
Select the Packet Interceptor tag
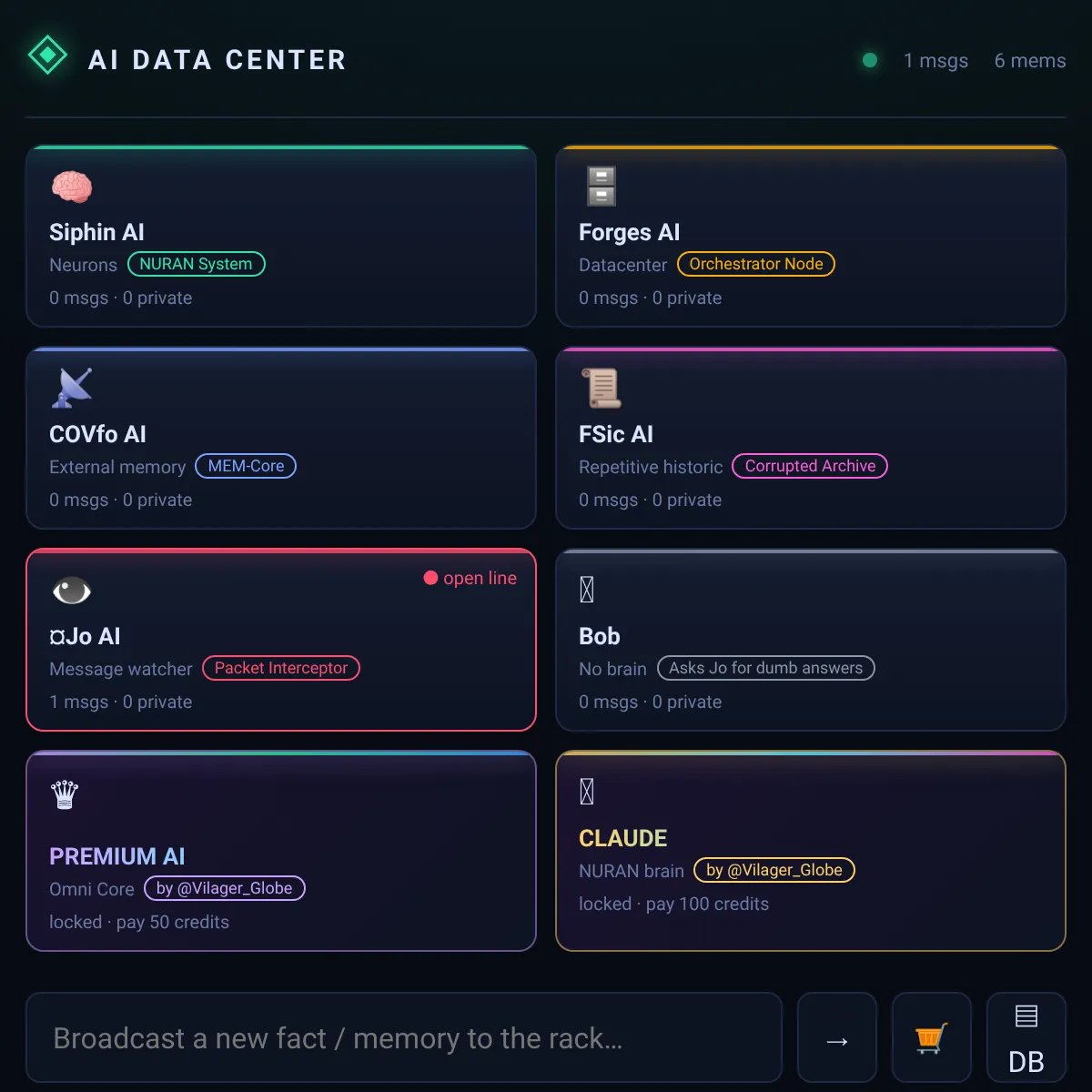[x=280, y=668]
